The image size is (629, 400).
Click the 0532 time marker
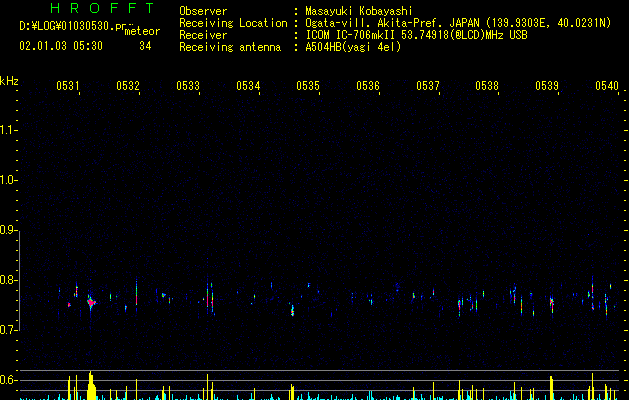pos(128,86)
